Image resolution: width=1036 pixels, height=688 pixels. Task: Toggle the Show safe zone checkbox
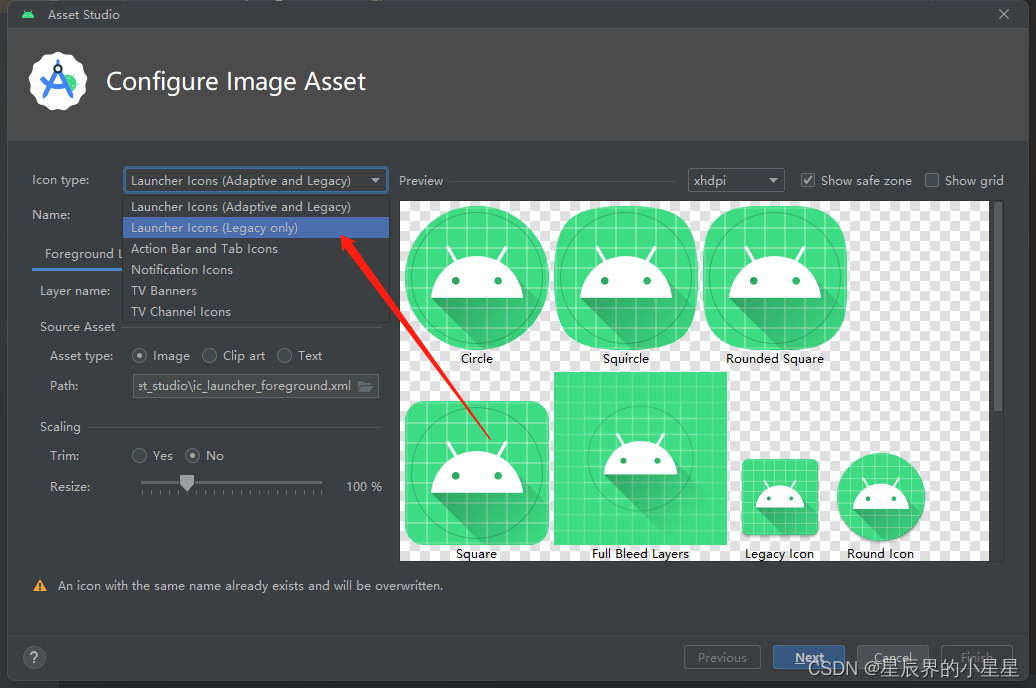click(x=807, y=180)
